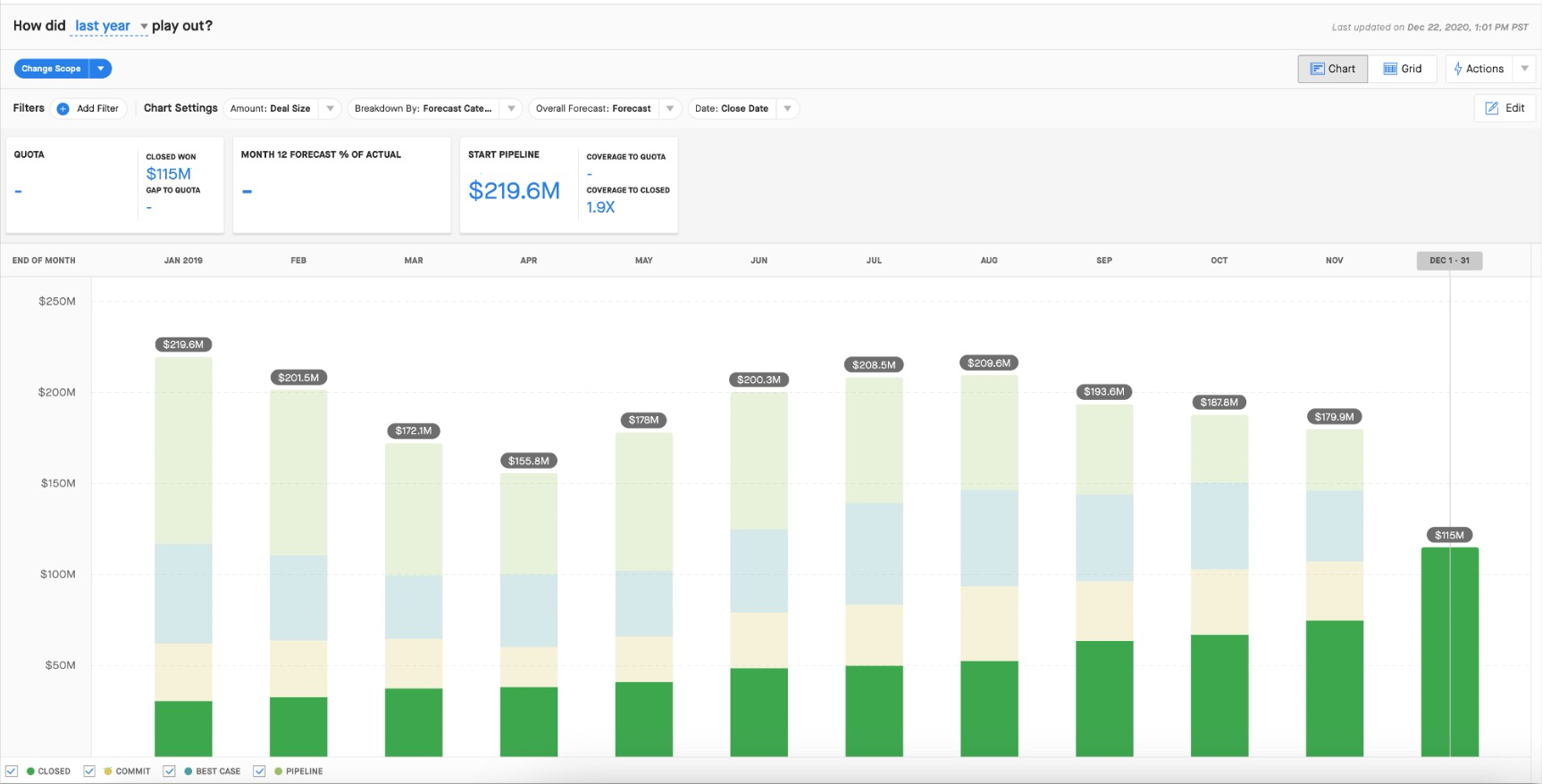This screenshot has height=784, width=1542.
Task: Click the Start Pipeline $219.6M value
Action: (x=514, y=190)
